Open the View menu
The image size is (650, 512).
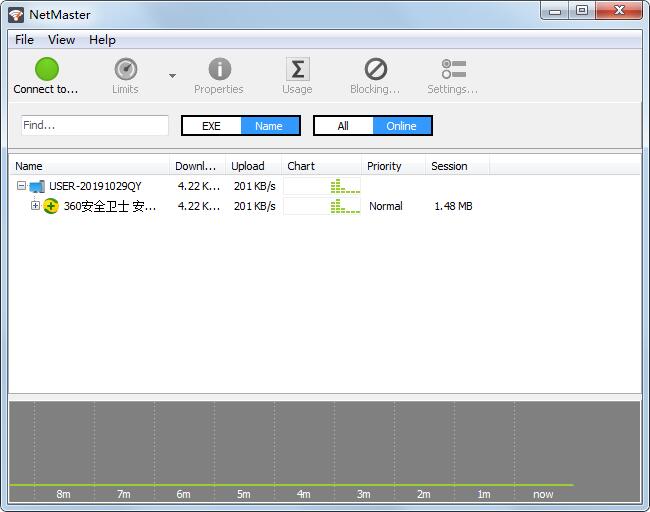point(61,40)
